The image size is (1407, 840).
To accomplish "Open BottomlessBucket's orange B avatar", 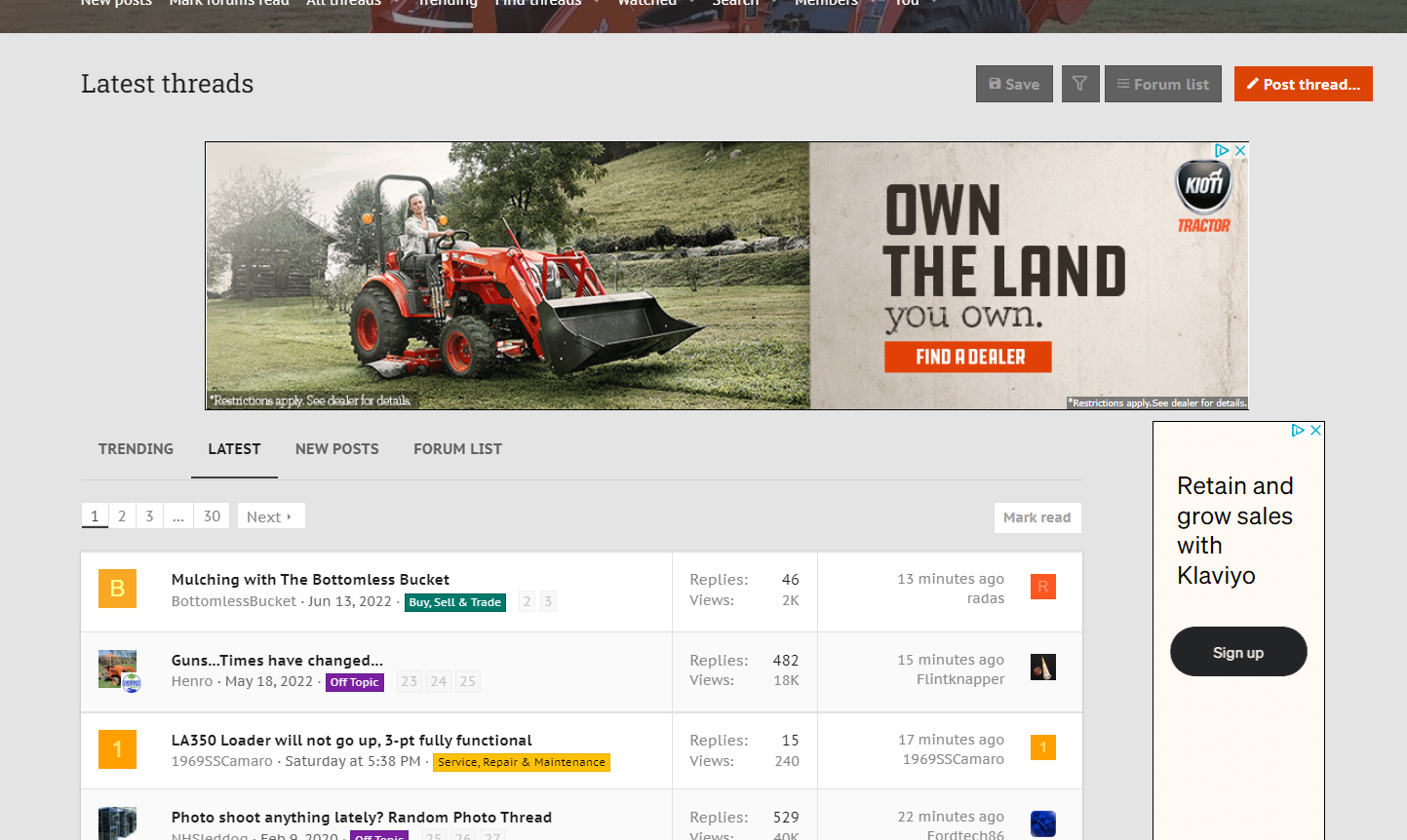I will [117, 589].
